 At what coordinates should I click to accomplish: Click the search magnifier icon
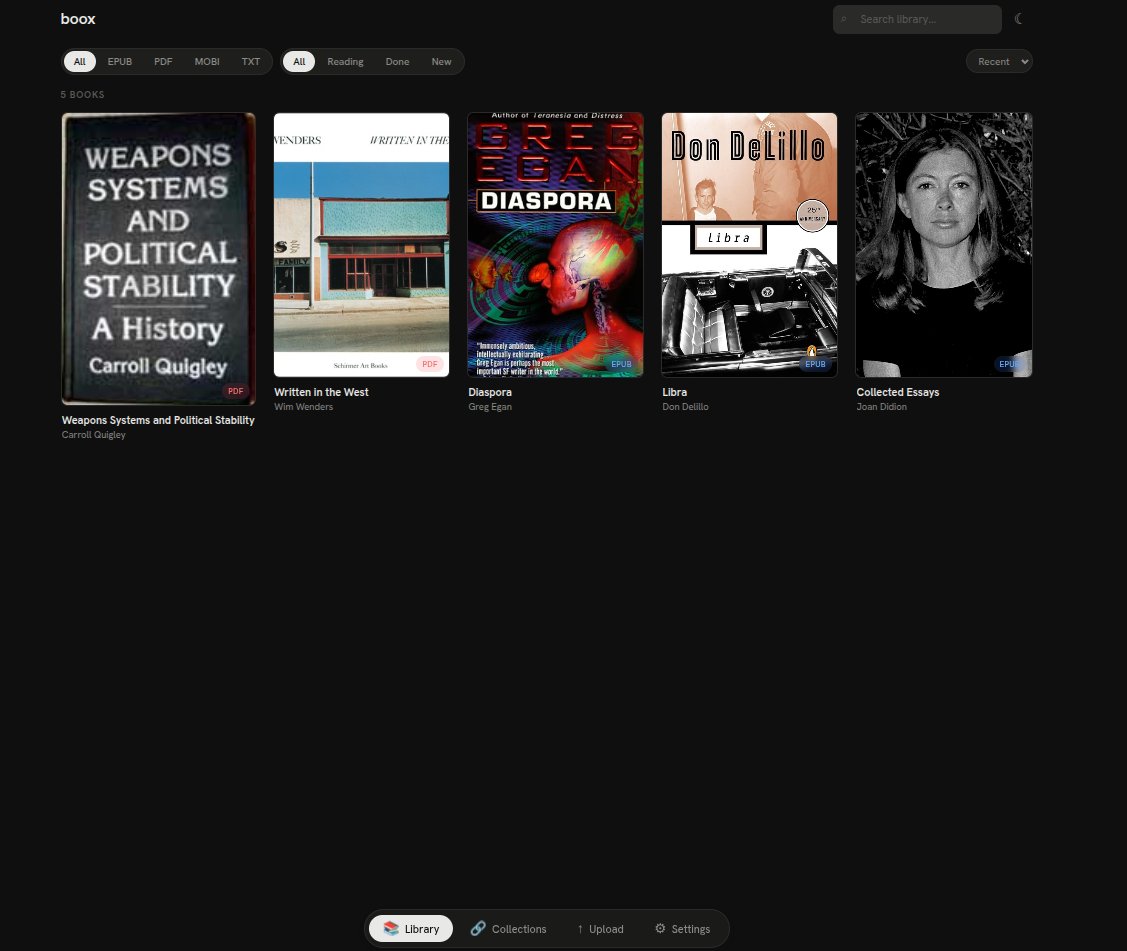tap(844, 19)
